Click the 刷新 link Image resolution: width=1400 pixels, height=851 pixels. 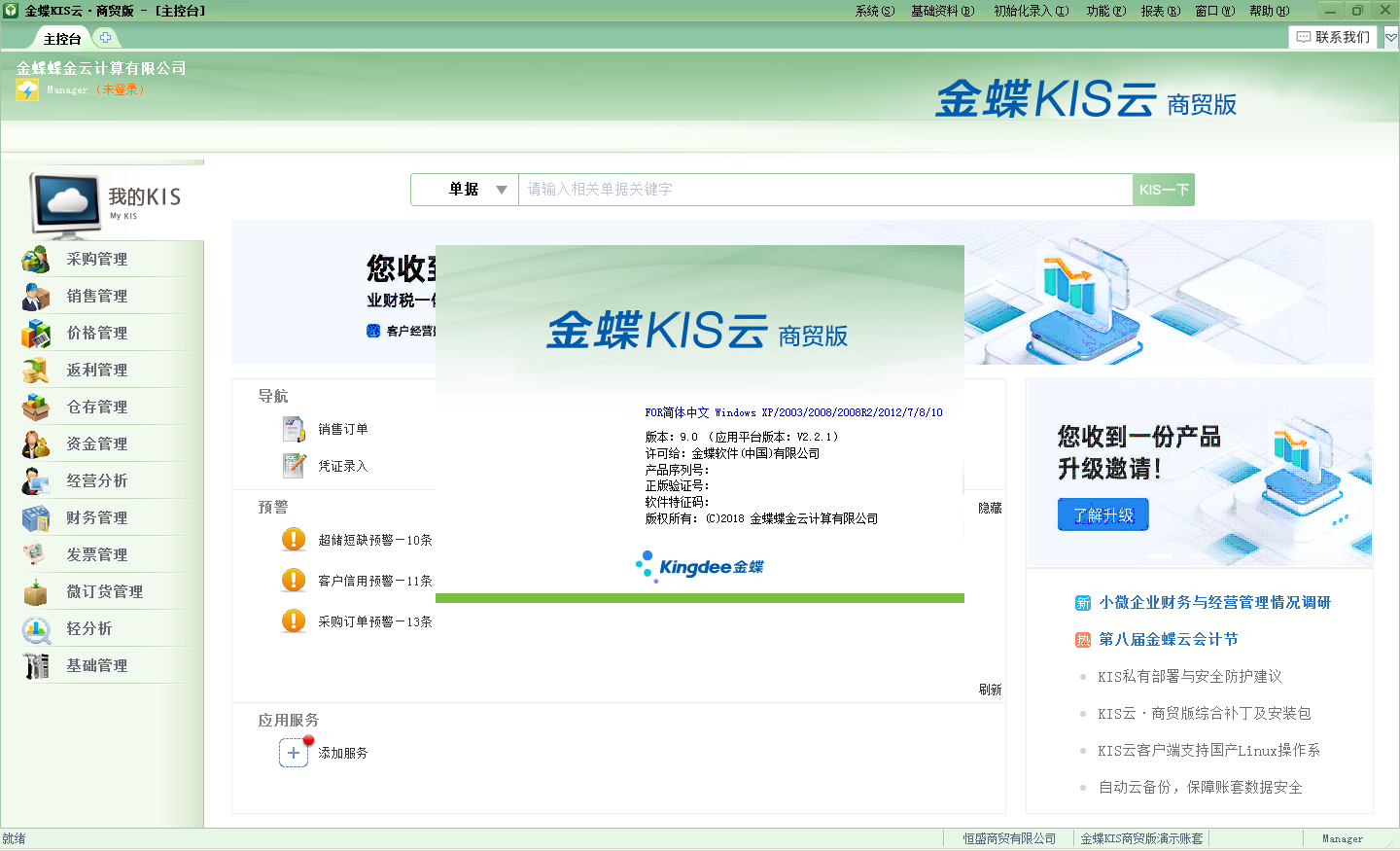(990, 690)
